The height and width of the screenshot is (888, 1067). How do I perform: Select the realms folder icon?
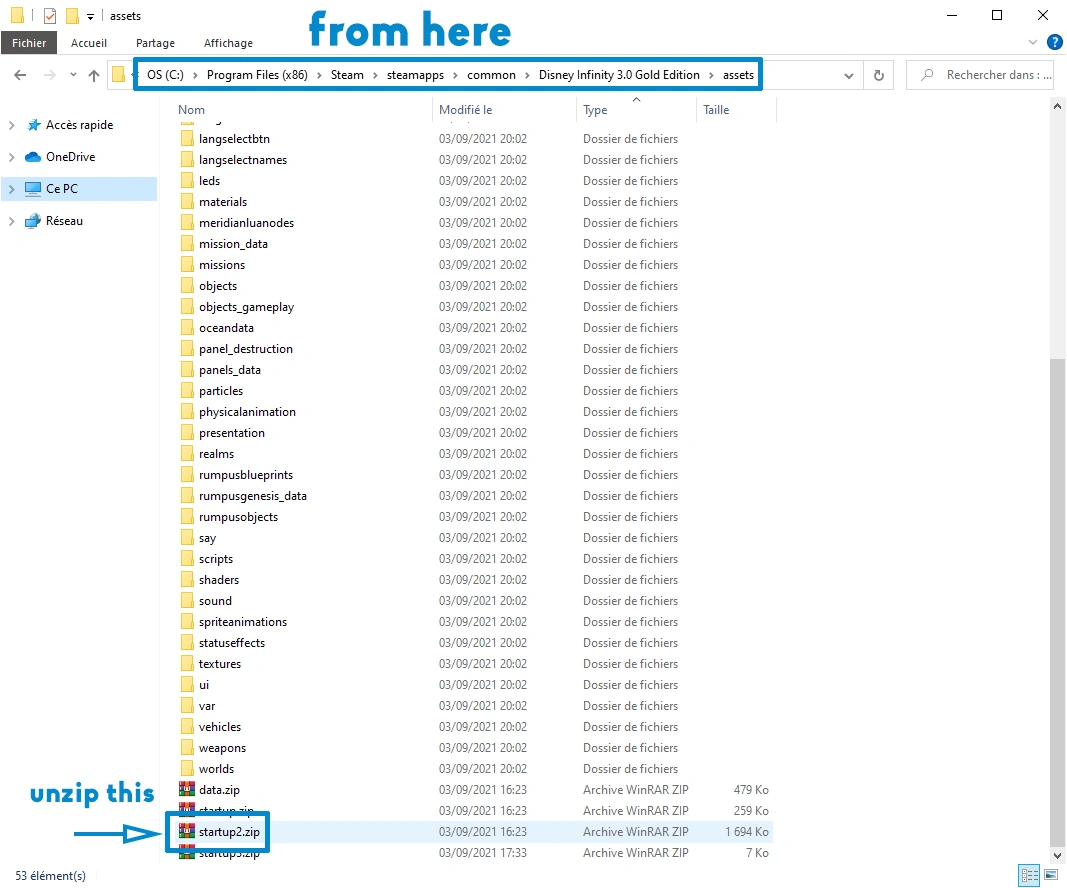point(187,454)
